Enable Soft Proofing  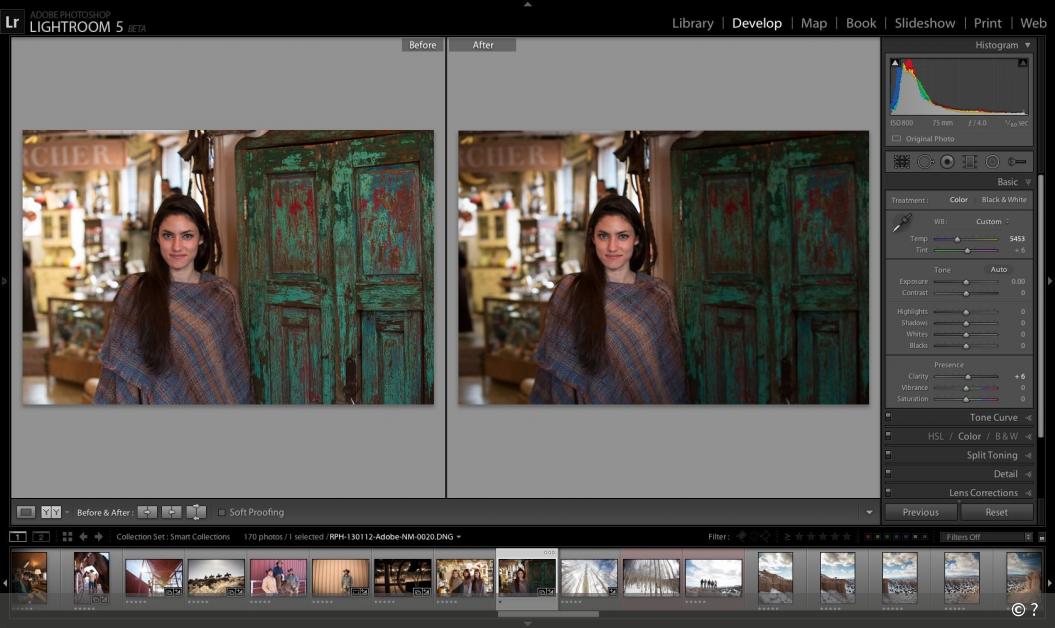pos(222,511)
